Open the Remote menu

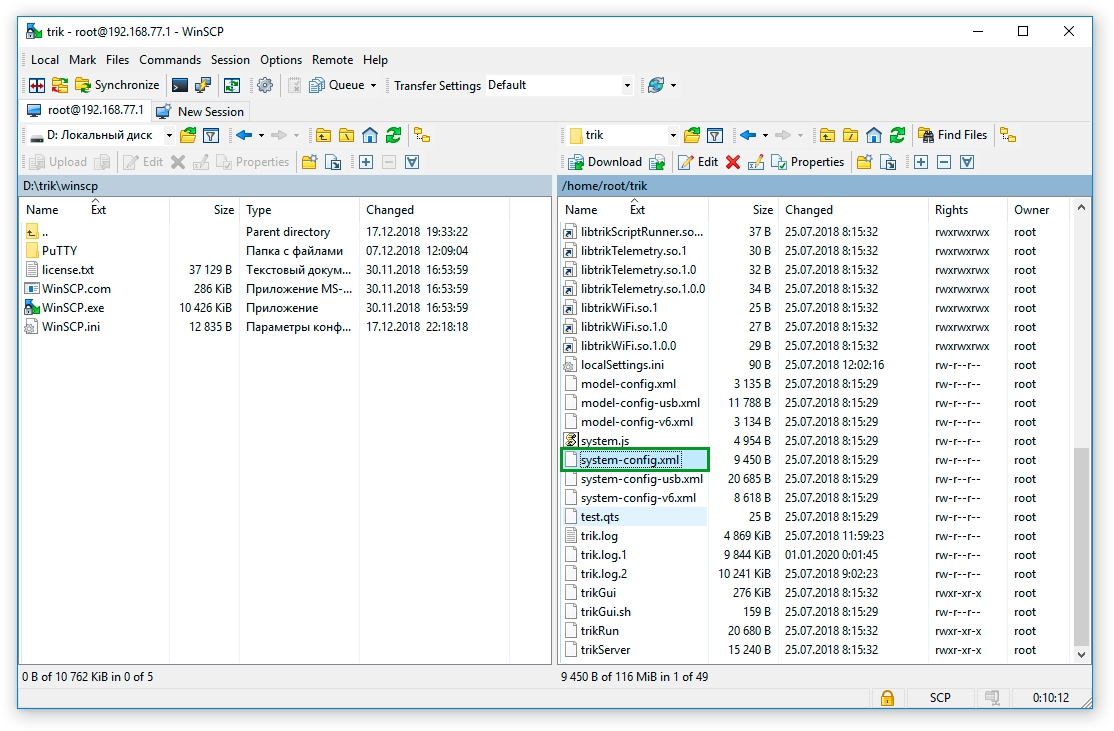coord(332,60)
